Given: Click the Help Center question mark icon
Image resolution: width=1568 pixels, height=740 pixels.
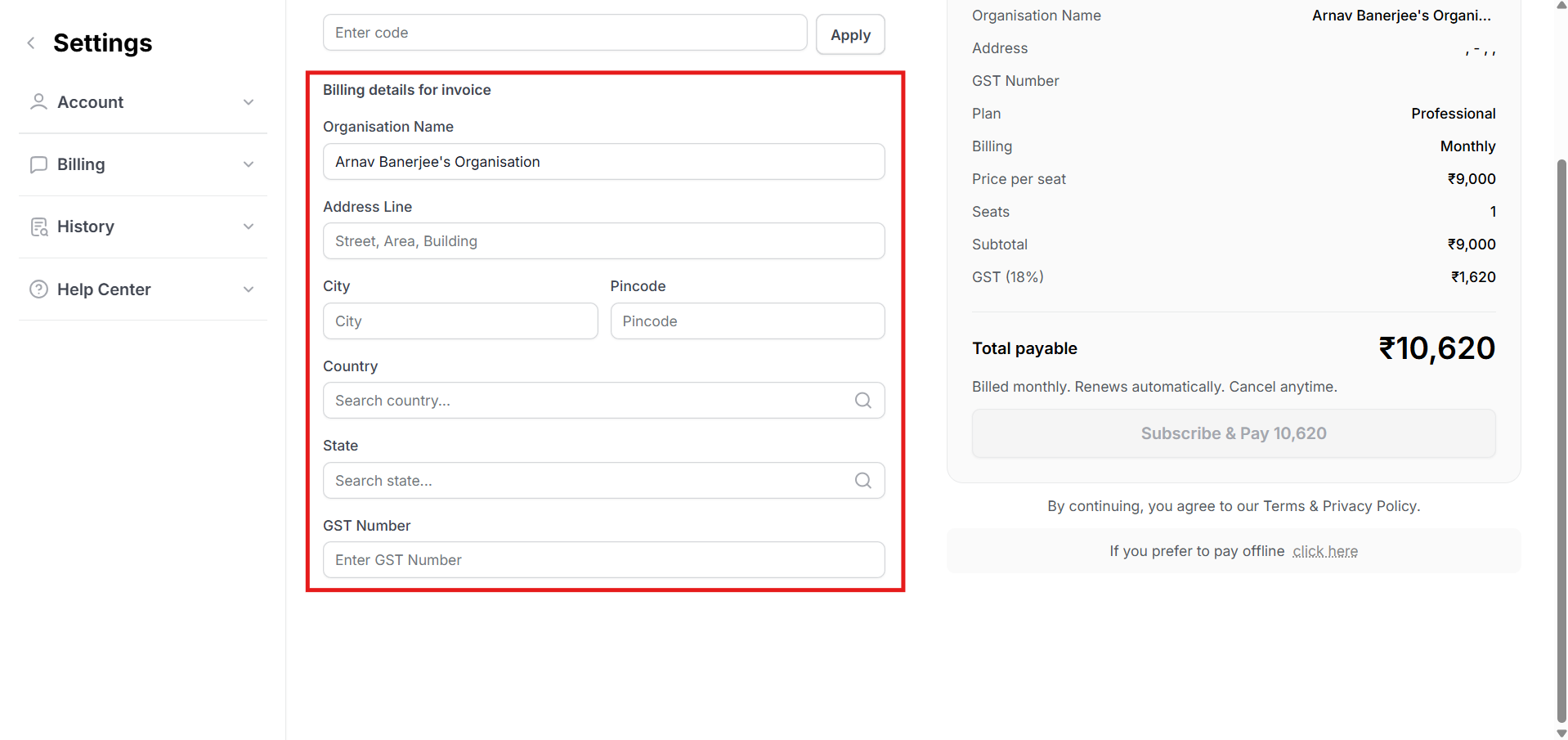Looking at the screenshot, I should click(x=38, y=289).
